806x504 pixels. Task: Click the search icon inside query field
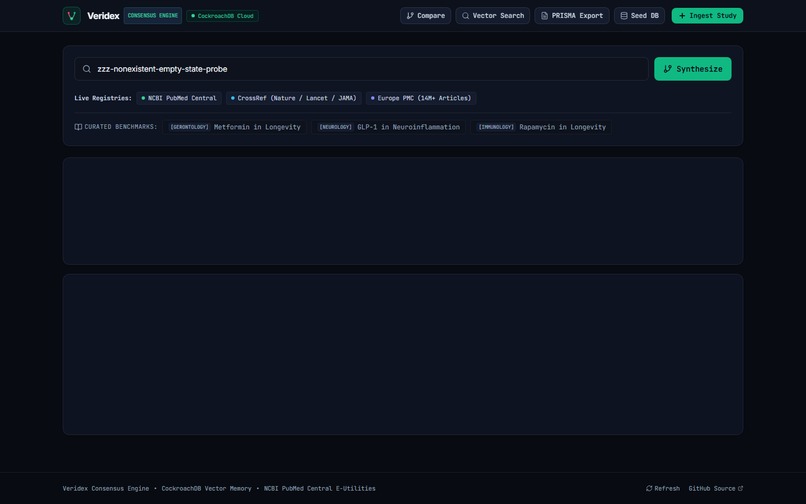(x=87, y=69)
